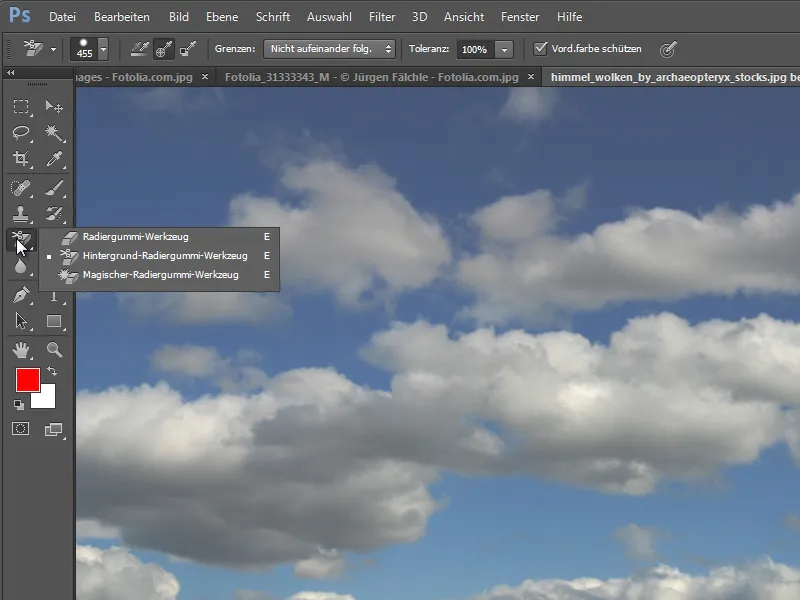This screenshot has width=800, height=600.
Task: Select the Rectangular Marquee tool
Action: pos(21,106)
